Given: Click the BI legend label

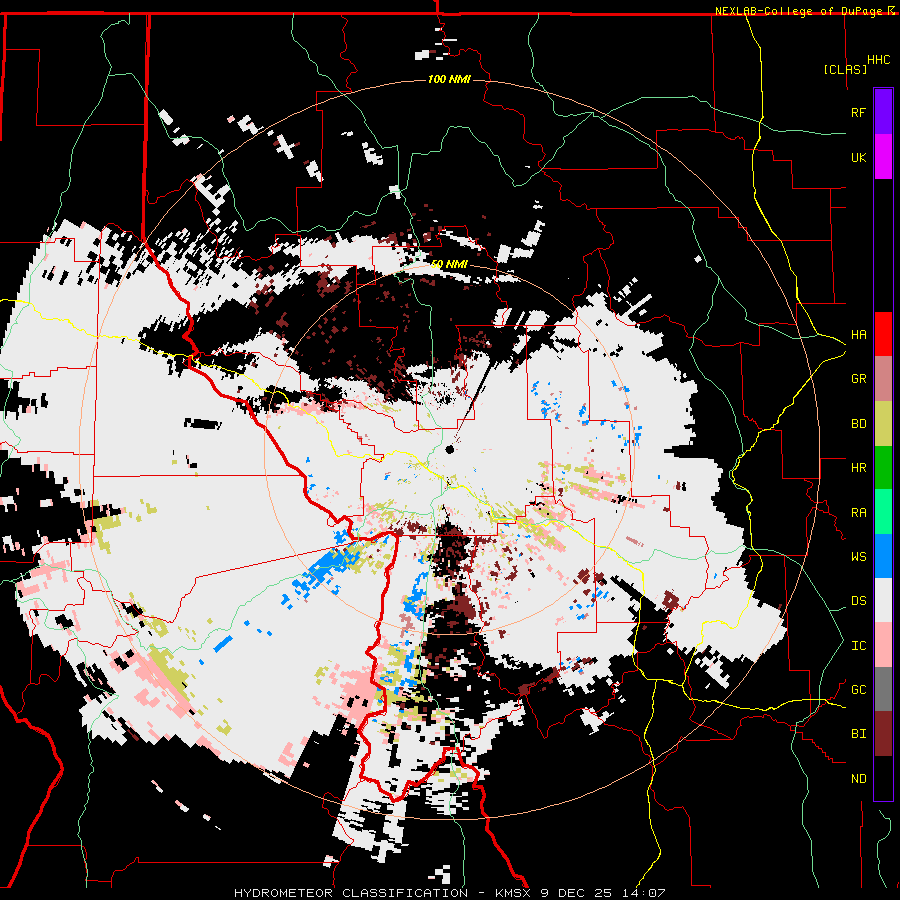Looking at the screenshot, I should click(858, 734).
